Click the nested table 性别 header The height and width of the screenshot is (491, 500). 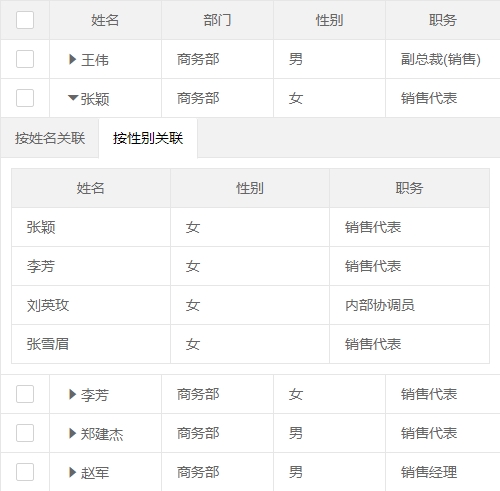pos(250,188)
